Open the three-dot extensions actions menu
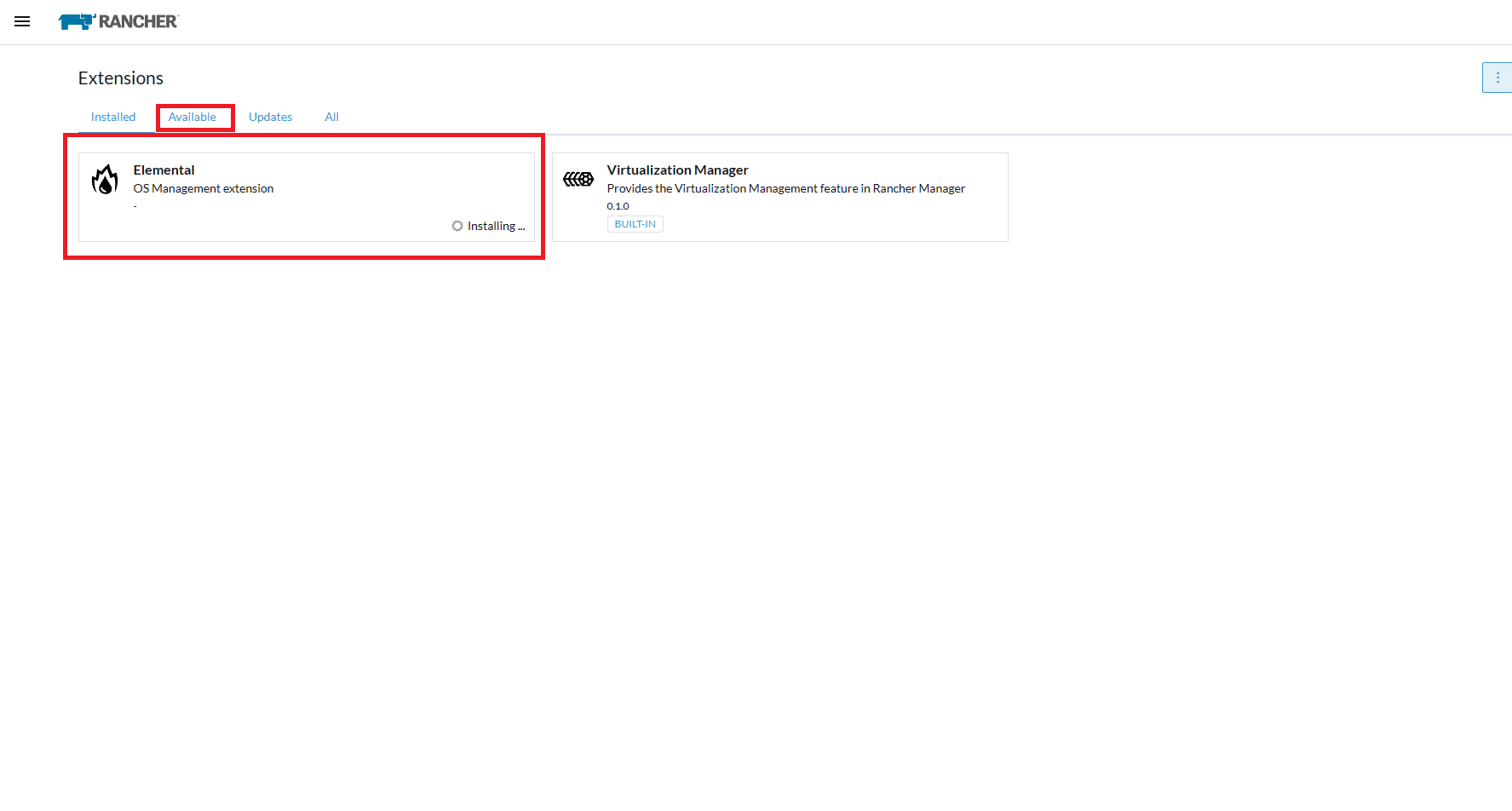 click(1497, 78)
